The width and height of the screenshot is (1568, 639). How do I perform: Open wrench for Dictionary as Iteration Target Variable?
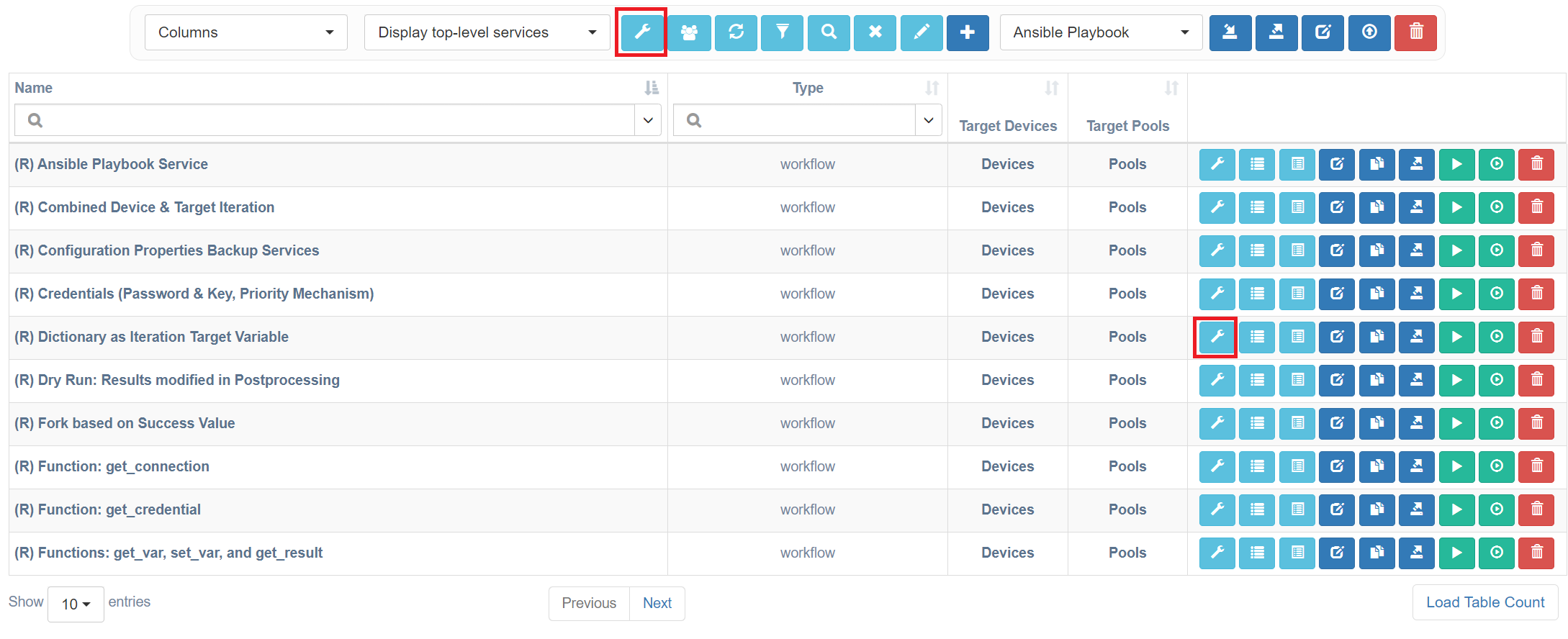[1217, 337]
